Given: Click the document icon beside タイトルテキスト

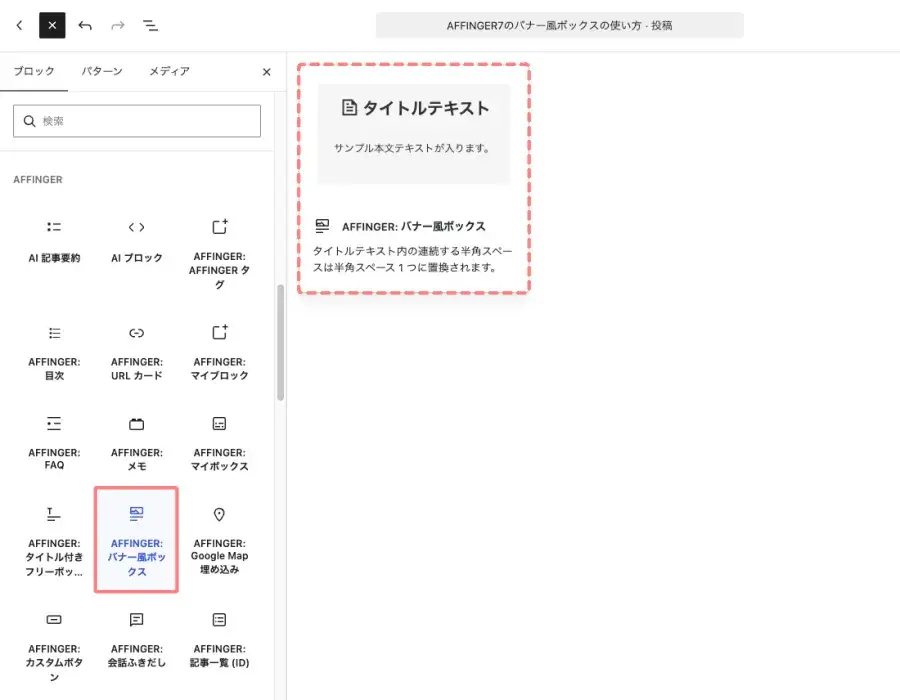Looking at the screenshot, I should coord(349,107).
